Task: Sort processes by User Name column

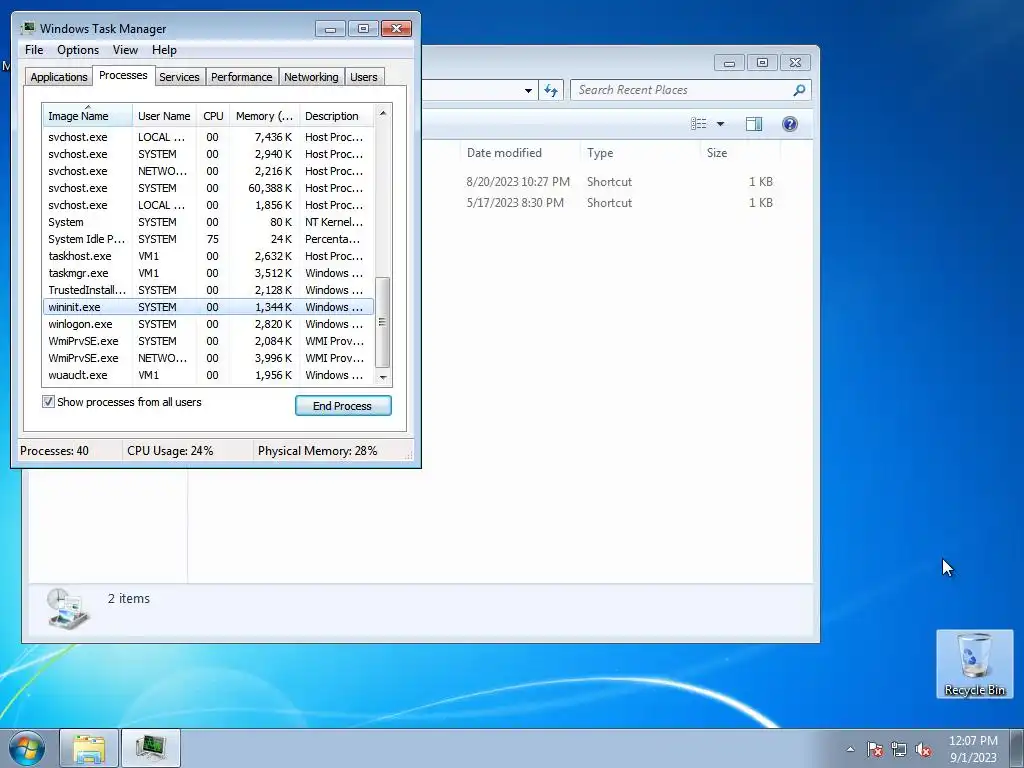Action: tap(164, 116)
